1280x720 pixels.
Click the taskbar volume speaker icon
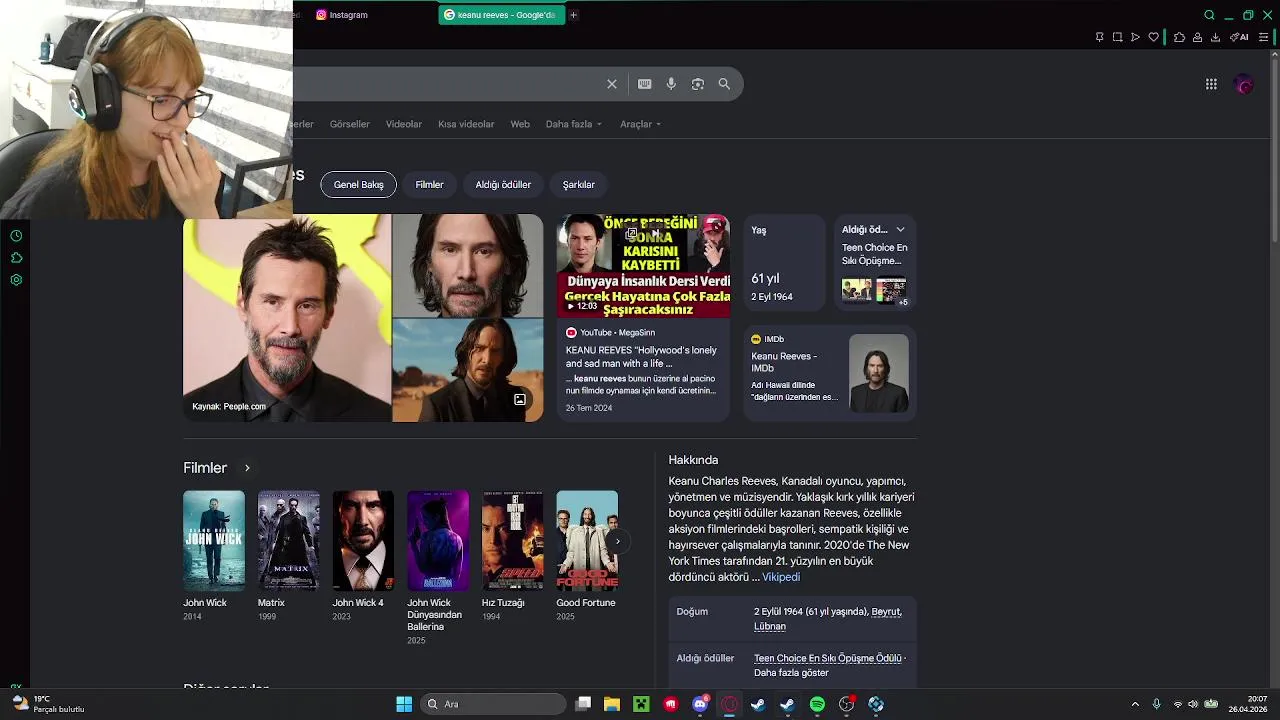[x=1193, y=704]
